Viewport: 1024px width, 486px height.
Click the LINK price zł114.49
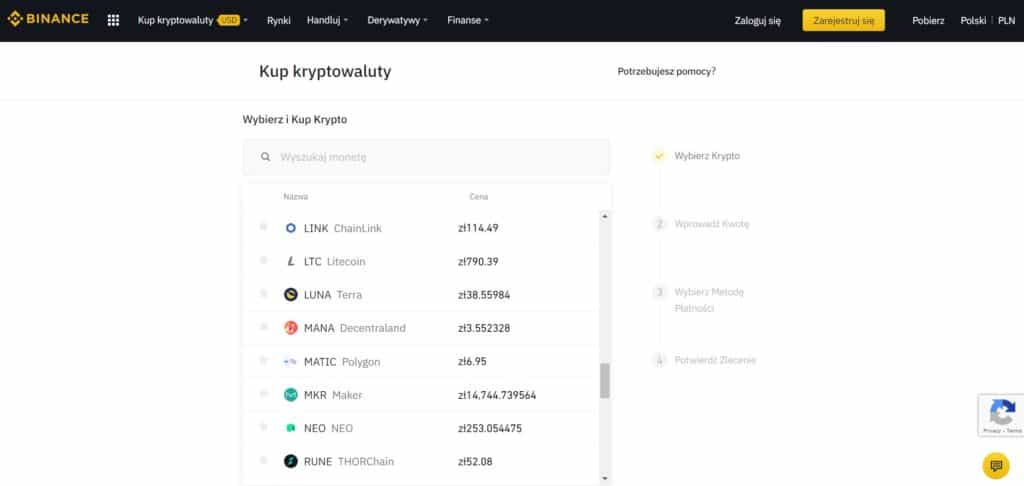pyautogui.click(x=479, y=228)
